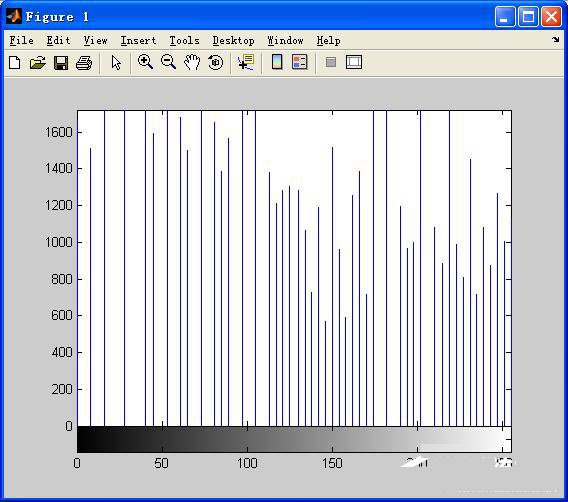Choose the Pan hand tool

(x=192, y=62)
